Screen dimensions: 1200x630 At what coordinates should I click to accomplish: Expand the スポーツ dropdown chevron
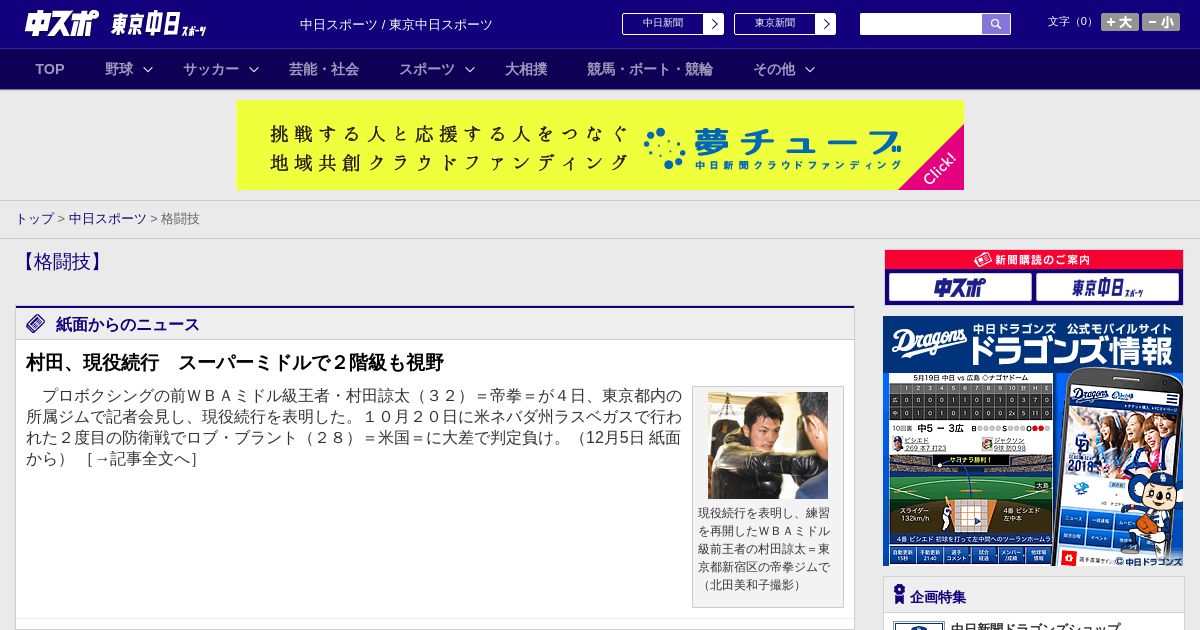click(470, 69)
